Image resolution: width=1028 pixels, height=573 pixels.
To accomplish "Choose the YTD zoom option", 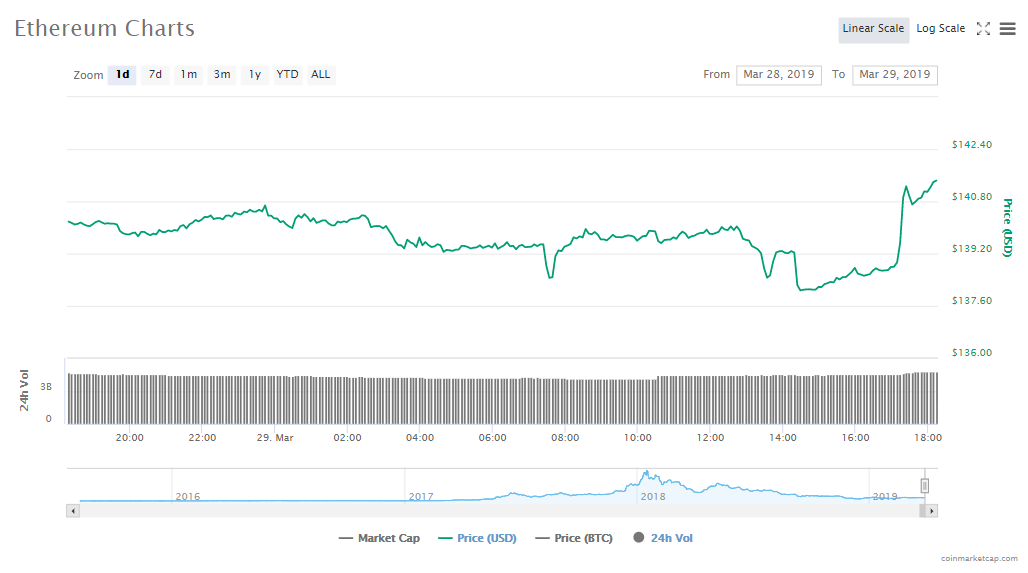I will point(287,75).
